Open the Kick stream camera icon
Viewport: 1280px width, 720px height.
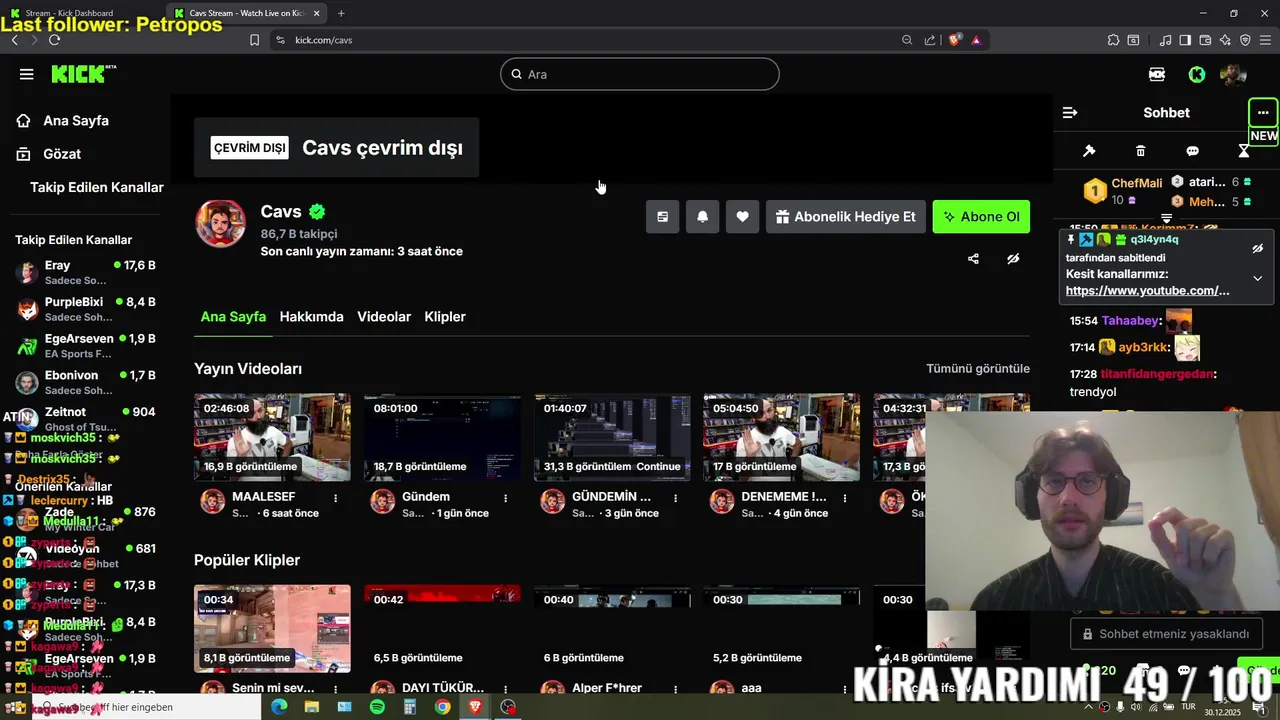coord(1157,74)
